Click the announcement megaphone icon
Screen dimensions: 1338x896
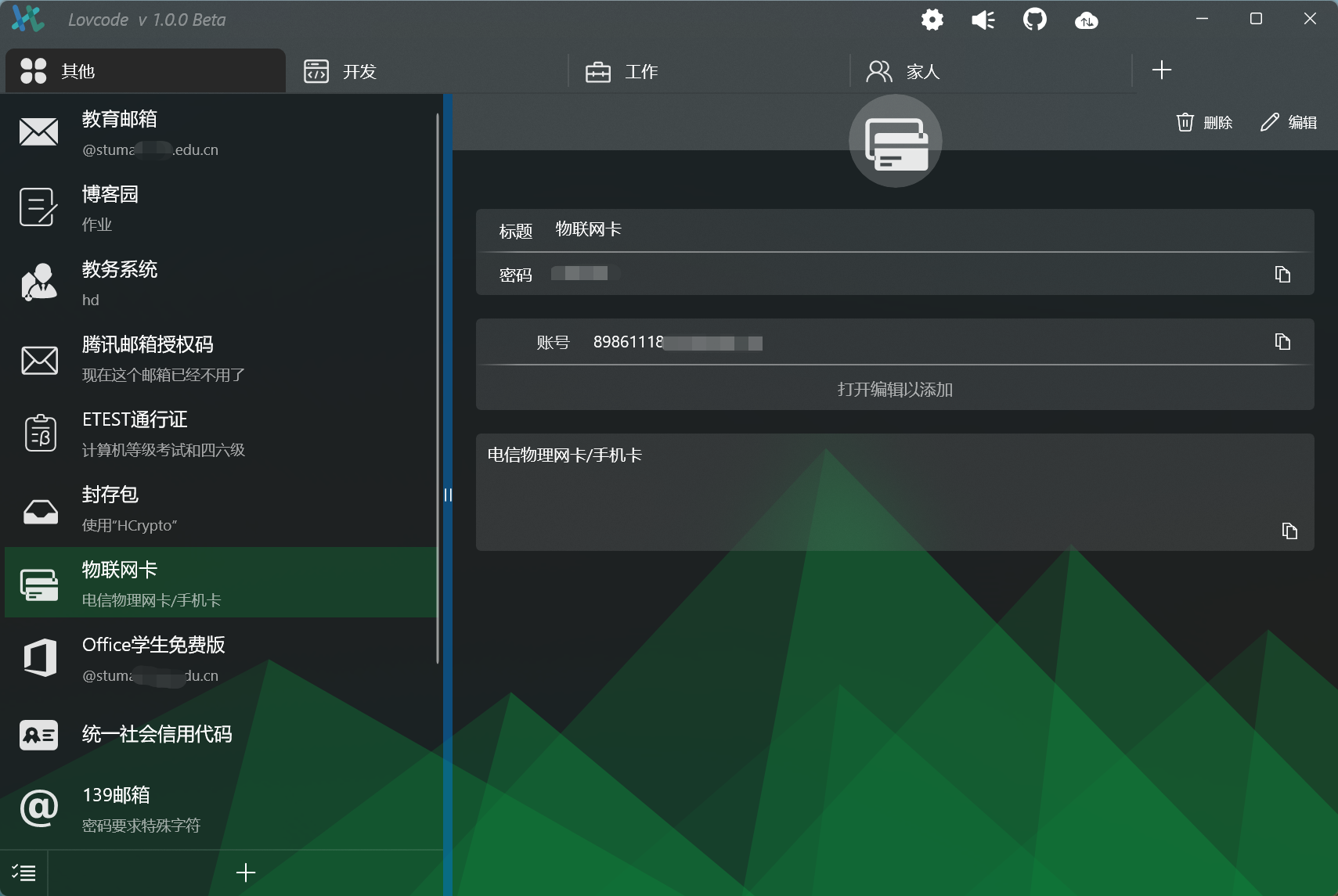point(983,20)
